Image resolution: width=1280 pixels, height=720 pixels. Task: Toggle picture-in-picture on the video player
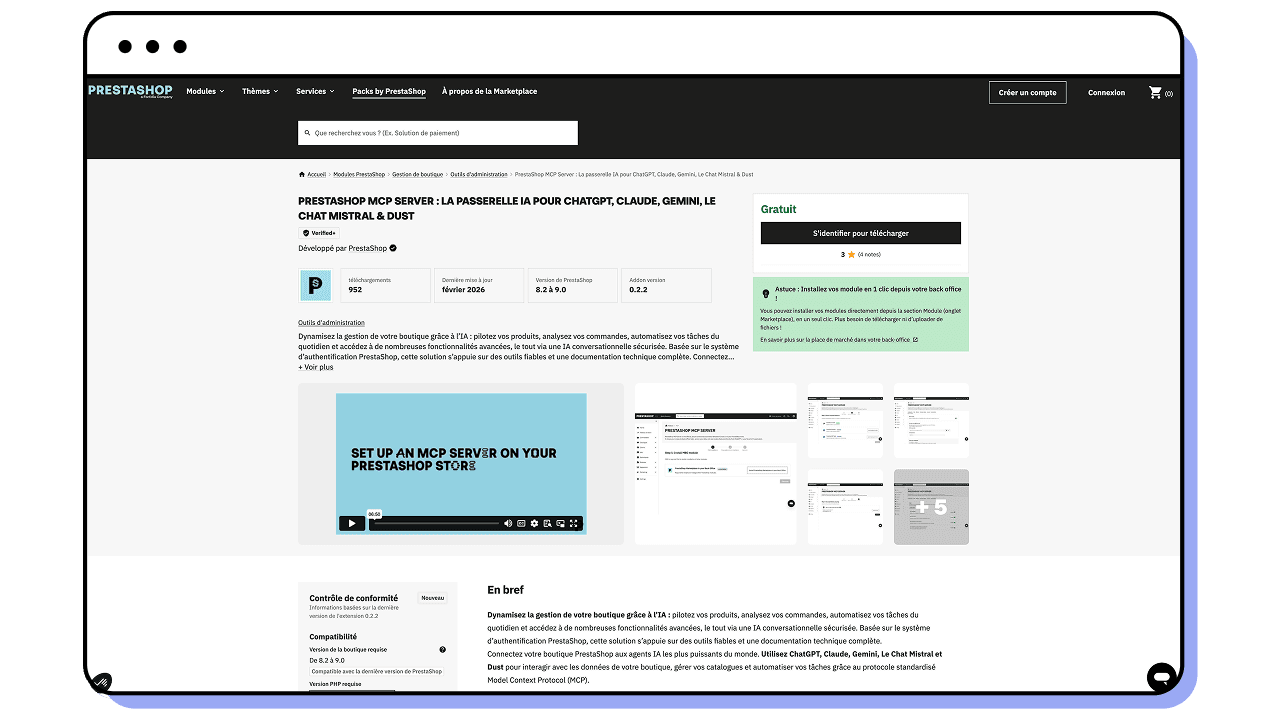pos(561,523)
